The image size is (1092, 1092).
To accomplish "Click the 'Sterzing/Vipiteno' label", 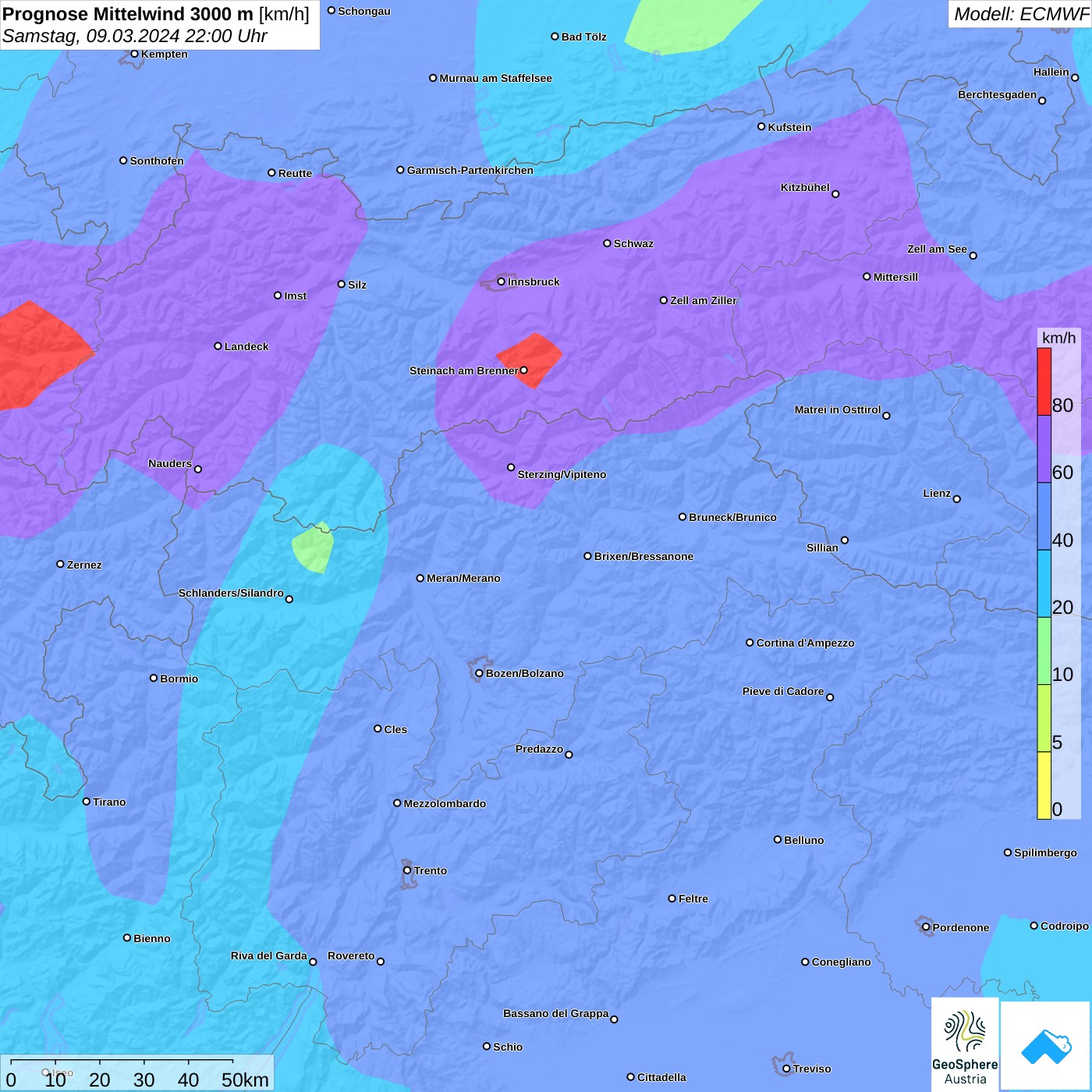I will click(x=562, y=474).
